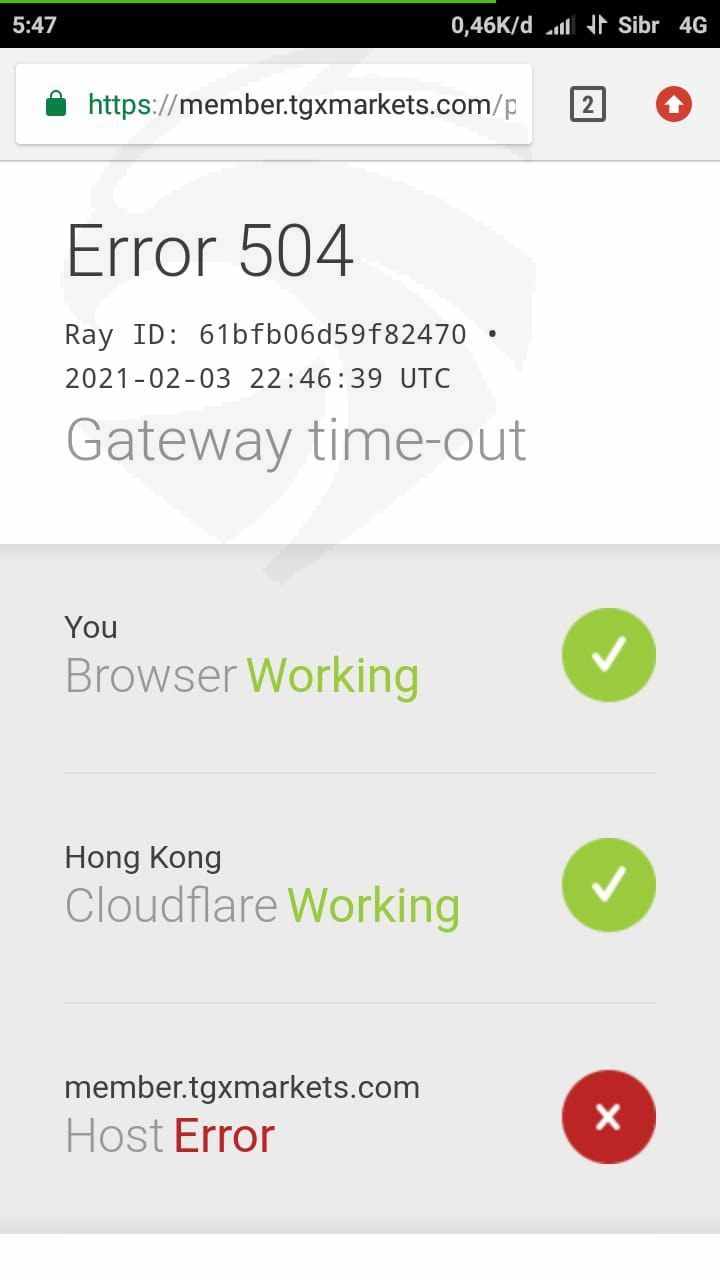Tap the data transfer arrows status icon

click(597, 25)
